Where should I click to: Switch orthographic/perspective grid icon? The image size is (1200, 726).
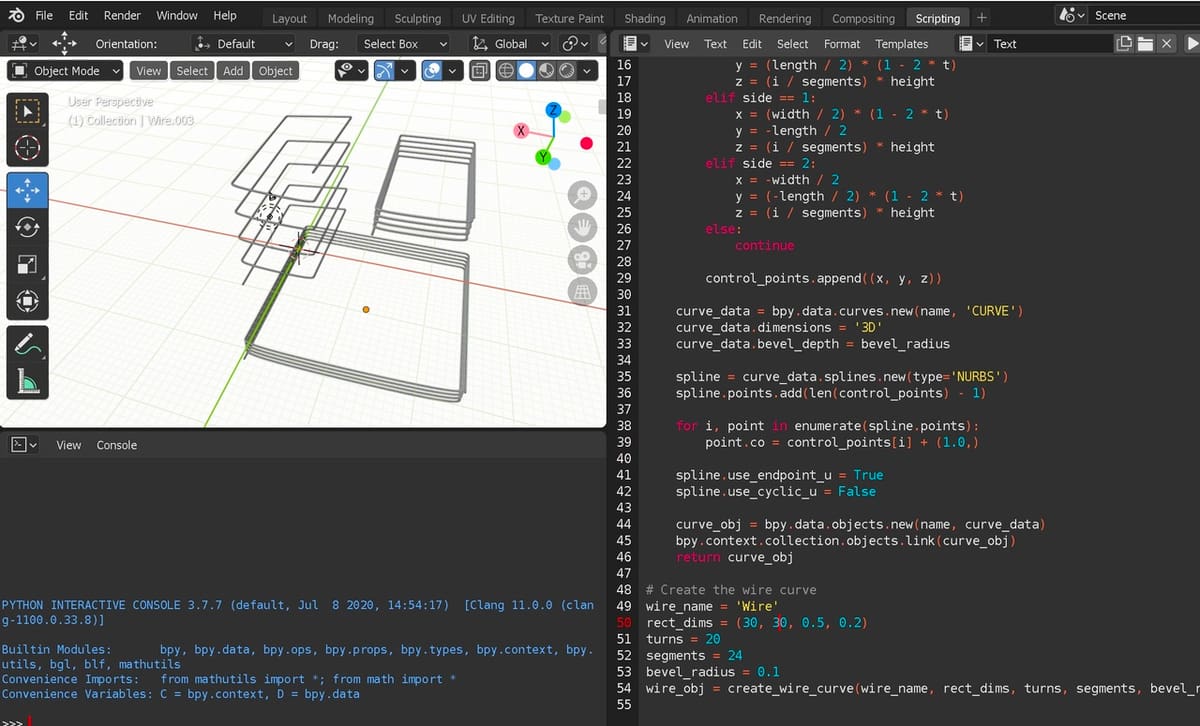click(582, 292)
